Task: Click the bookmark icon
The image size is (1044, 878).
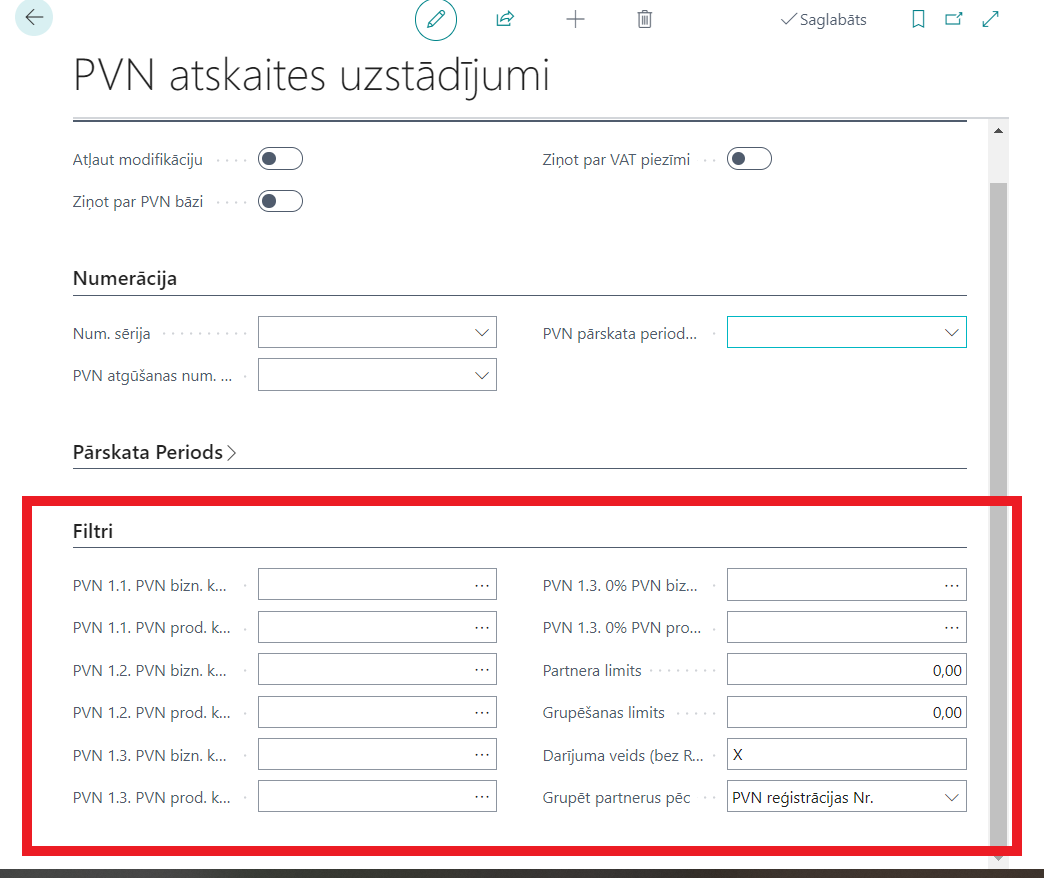Action: pos(918,19)
